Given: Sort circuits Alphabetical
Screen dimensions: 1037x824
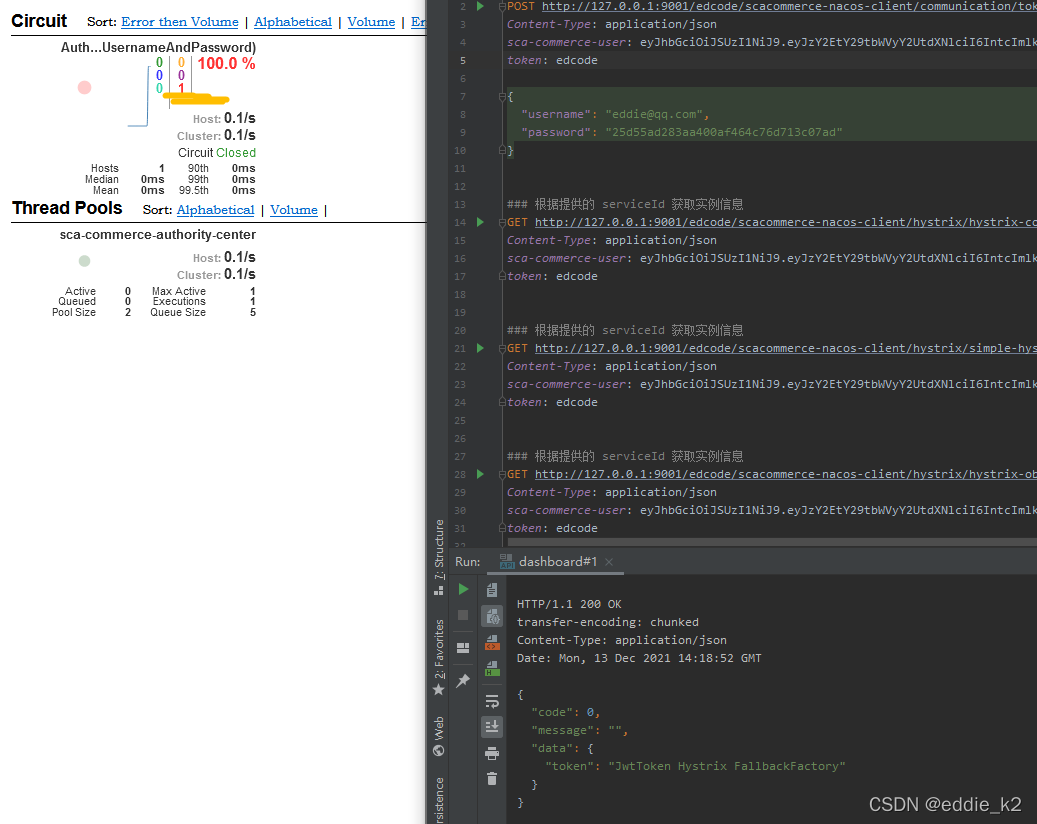Looking at the screenshot, I should (x=293, y=22).
